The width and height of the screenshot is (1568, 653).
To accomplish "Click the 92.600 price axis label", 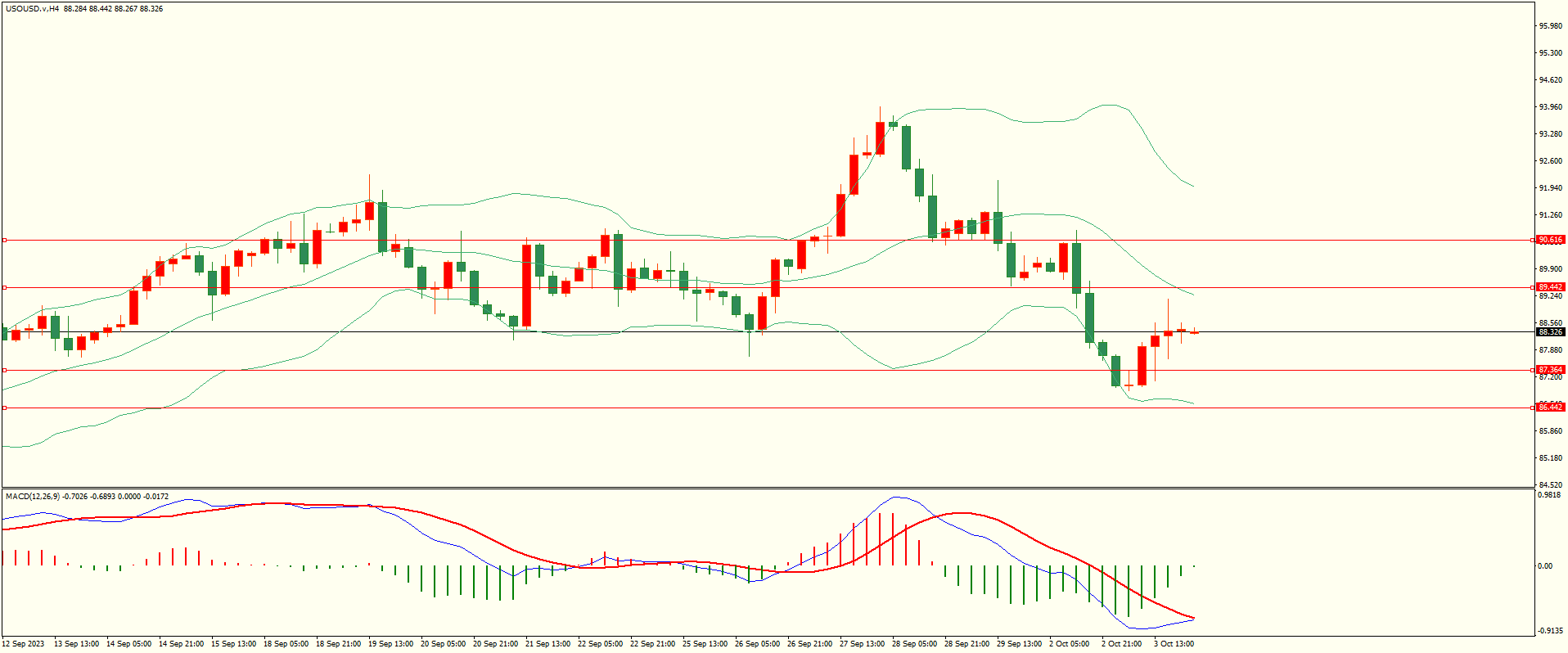I will (1551, 161).
